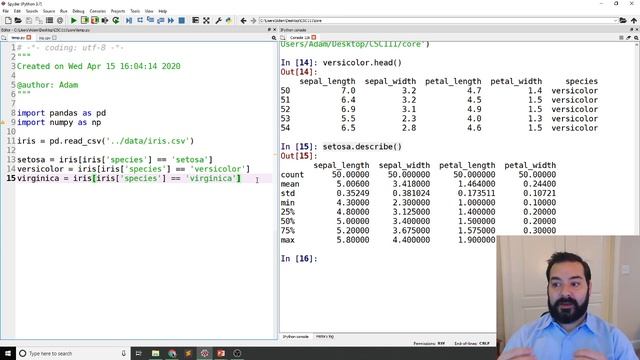Click the debugger step over icon
Viewport: 640px width, 360px height.
point(140,20)
